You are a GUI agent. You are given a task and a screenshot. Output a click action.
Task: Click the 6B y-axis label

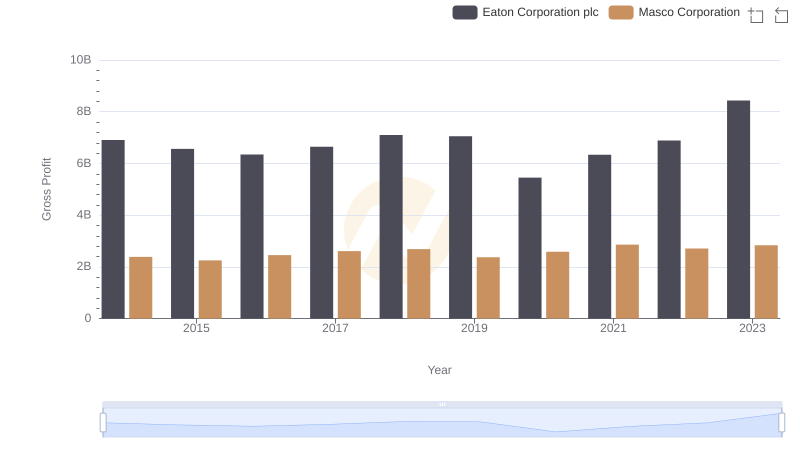click(84, 163)
